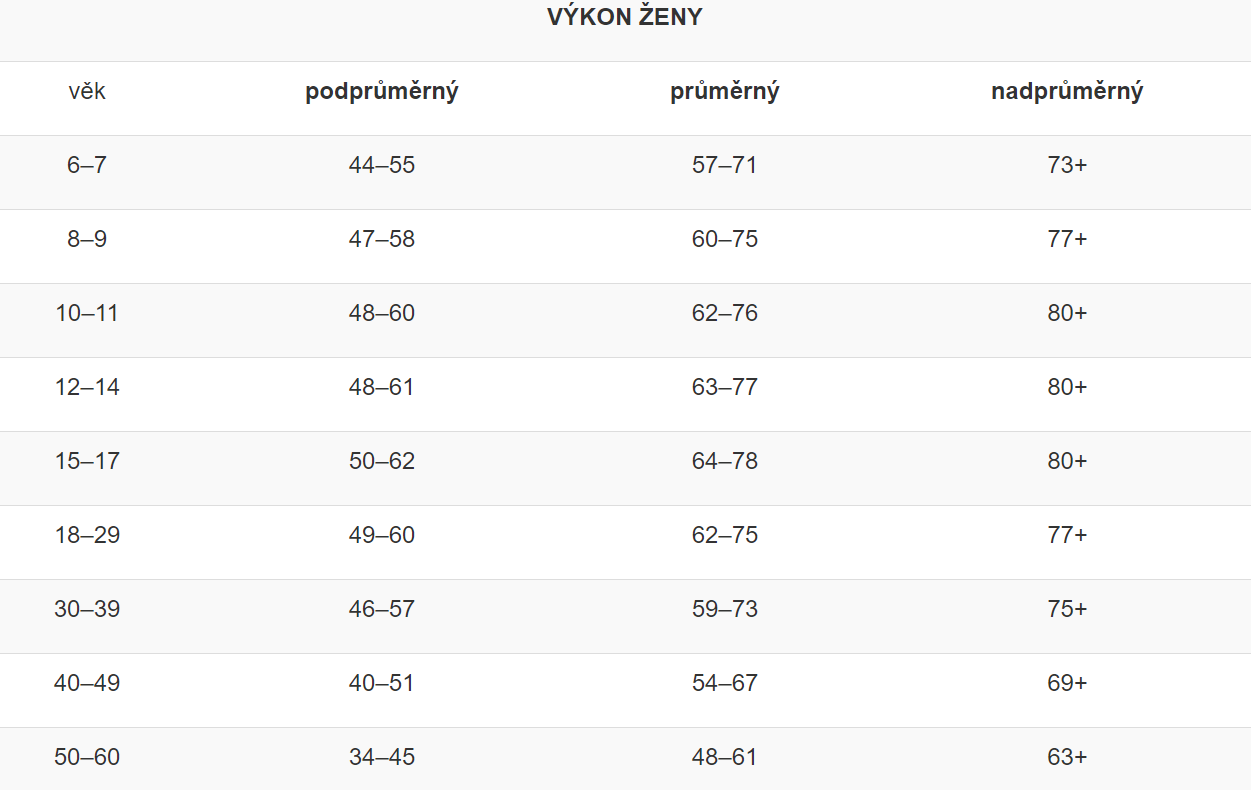Select the 48–61 average value
Viewport: 1251px width, 790px height.
point(725,757)
